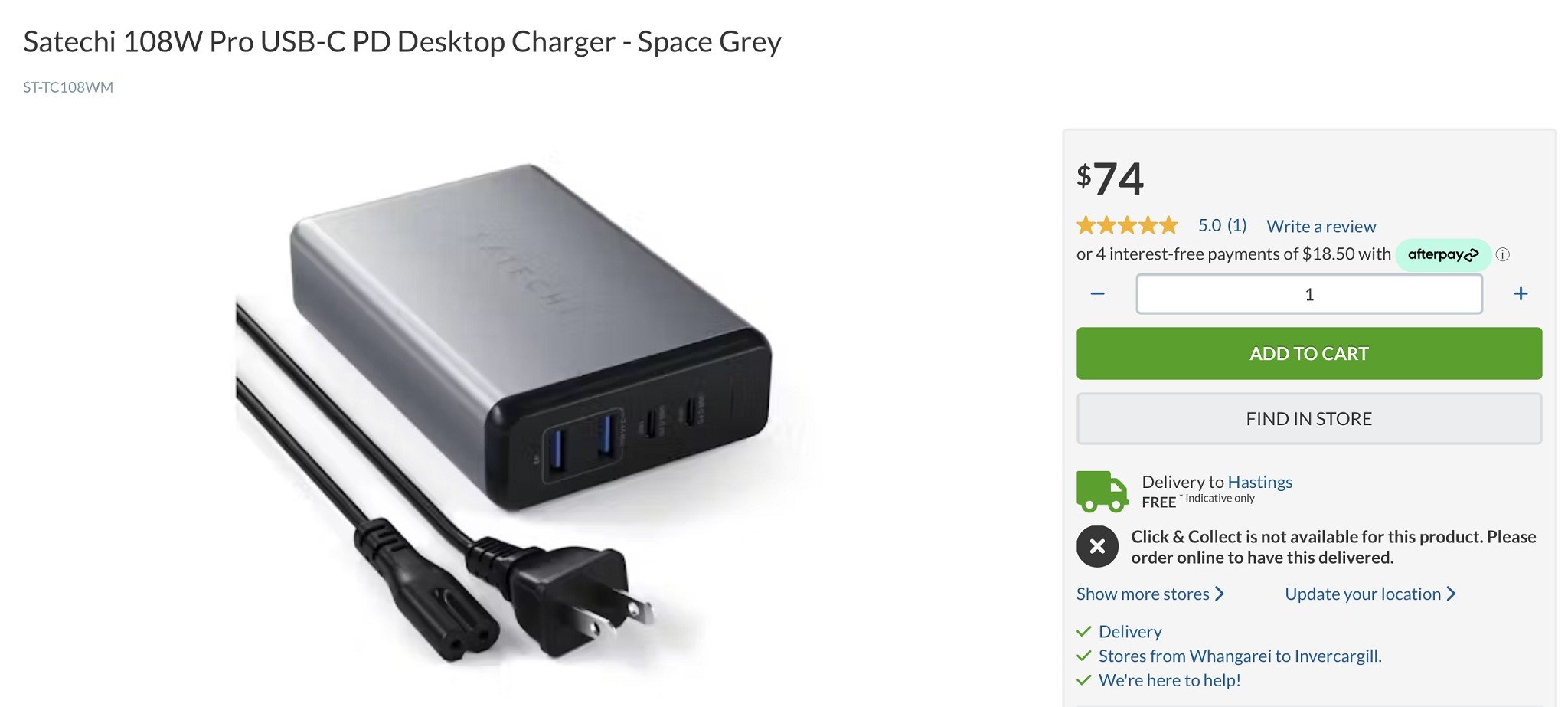
Task: Change delivery location Hastings
Action: (x=1259, y=482)
